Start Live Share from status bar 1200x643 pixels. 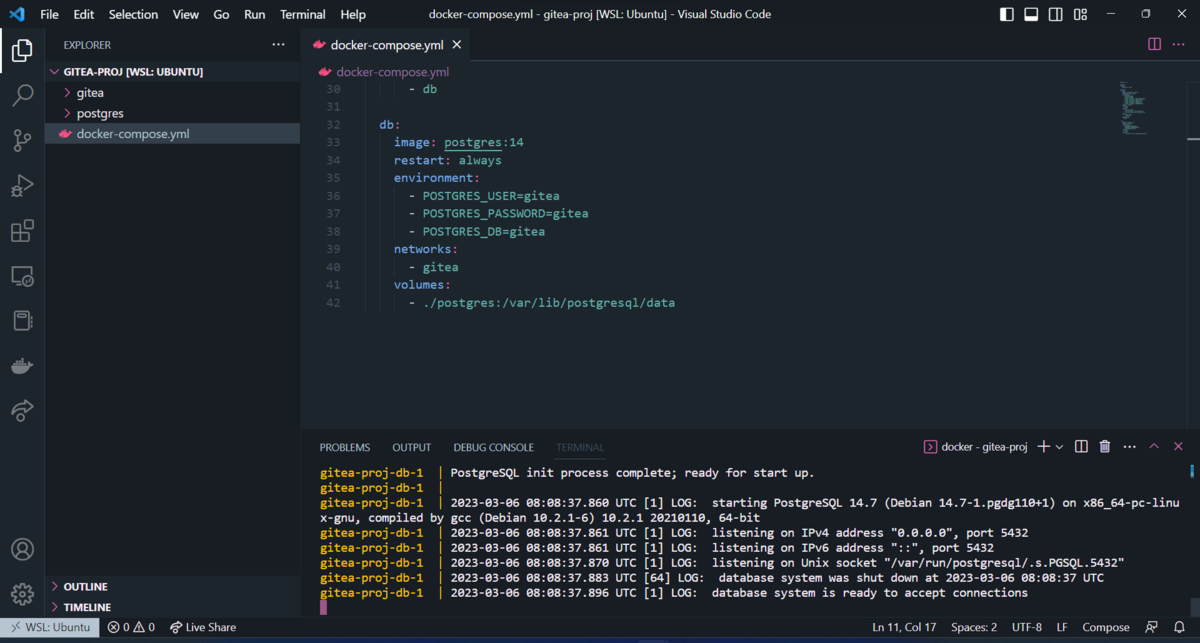pyautogui.click(x=203, y=628)
